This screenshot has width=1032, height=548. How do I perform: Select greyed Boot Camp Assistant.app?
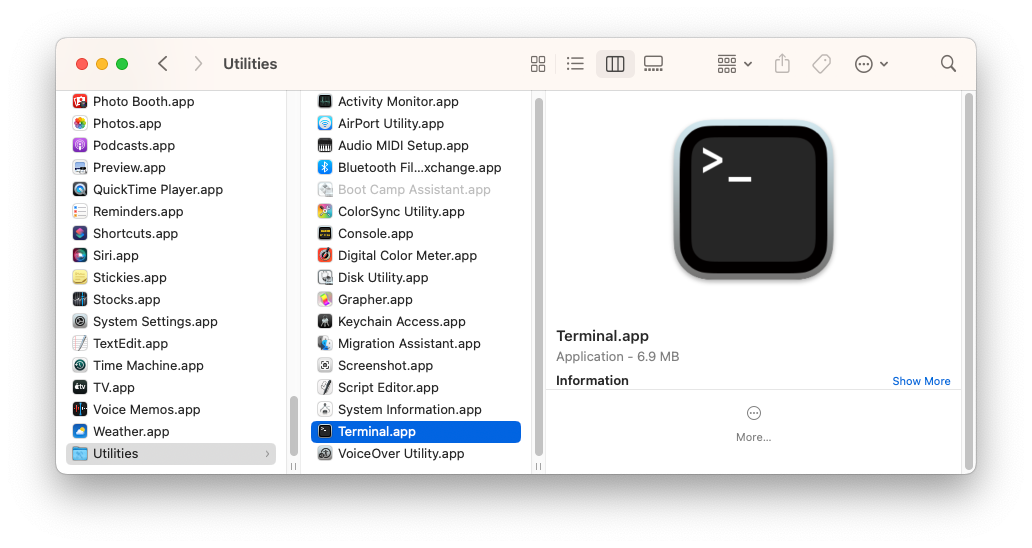click(414, 189)
